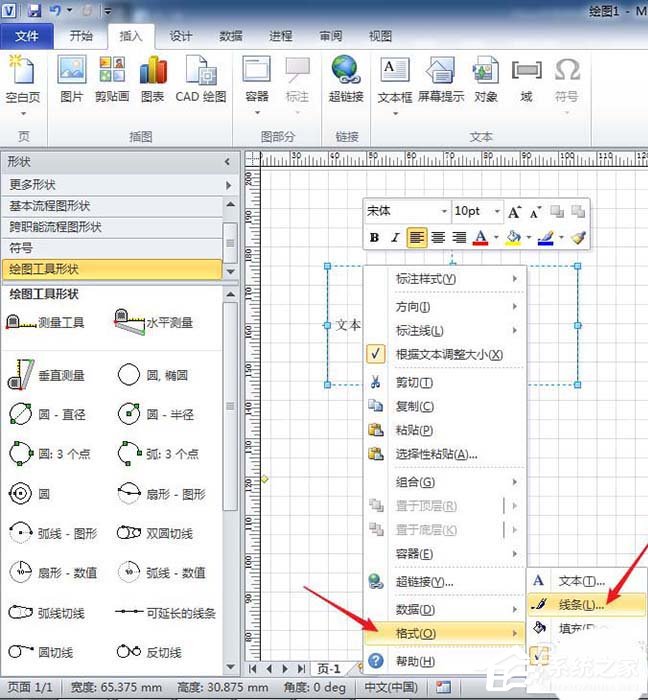Open the 文件 tab

point(27,36)
